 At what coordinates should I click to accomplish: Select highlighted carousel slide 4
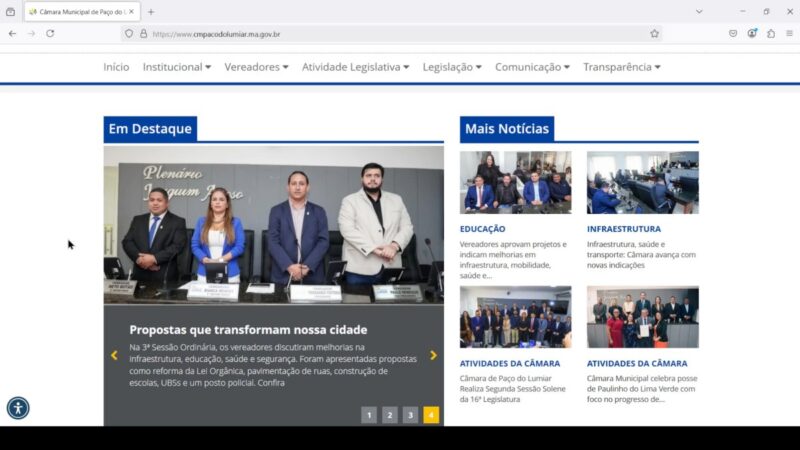pyautogui.click(x=431, y=415)
